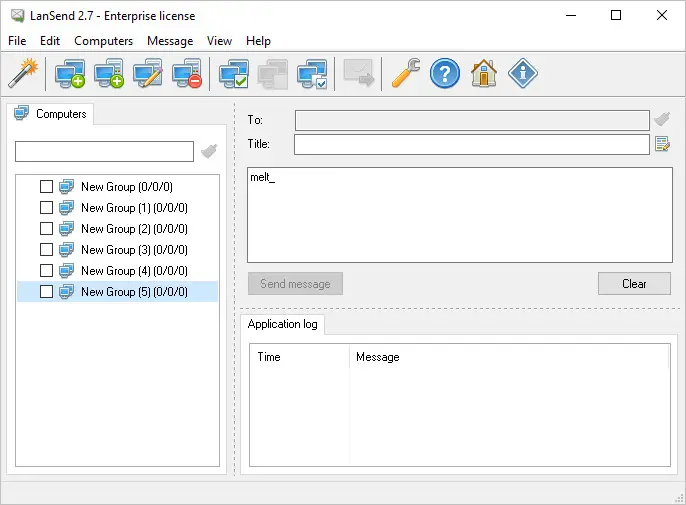Screen dimensions: 686x505
Task: Click the remove computer red minus icon
Action: [x=187, y=73]
